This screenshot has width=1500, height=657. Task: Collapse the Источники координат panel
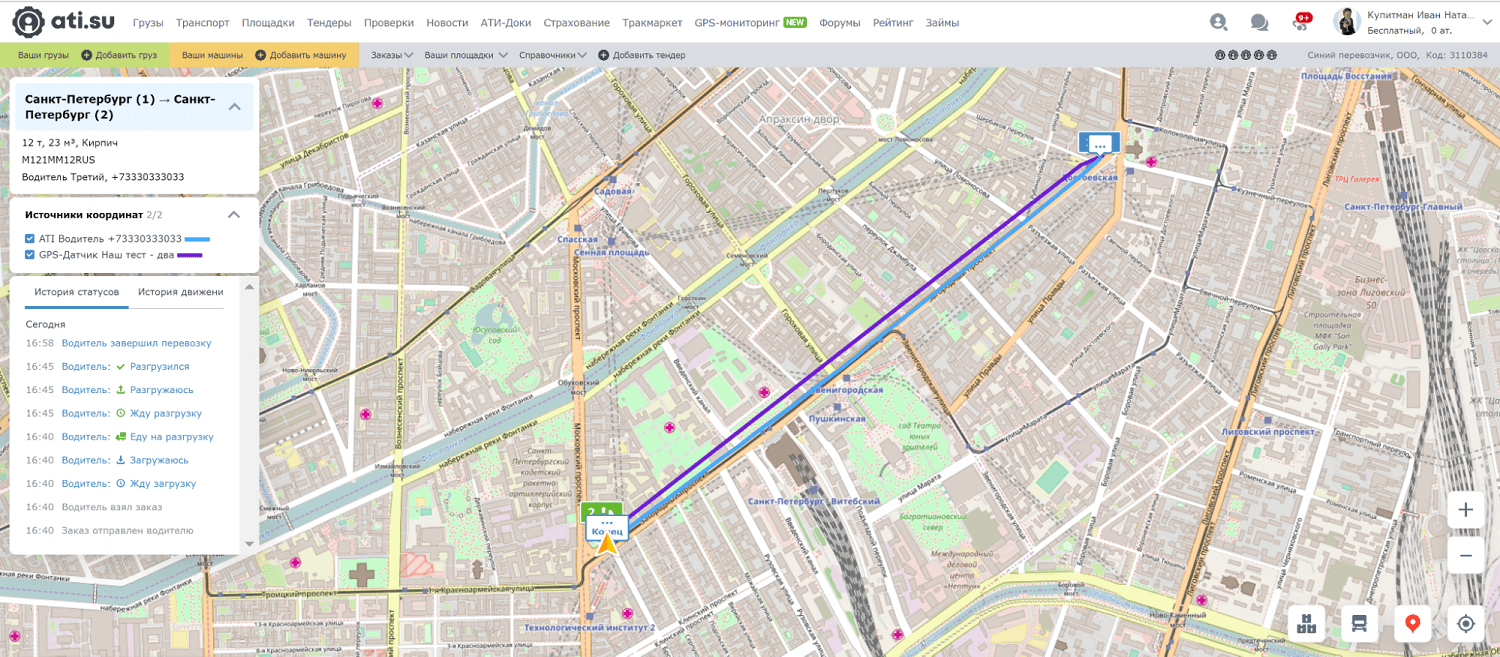[x=233, y=214]
